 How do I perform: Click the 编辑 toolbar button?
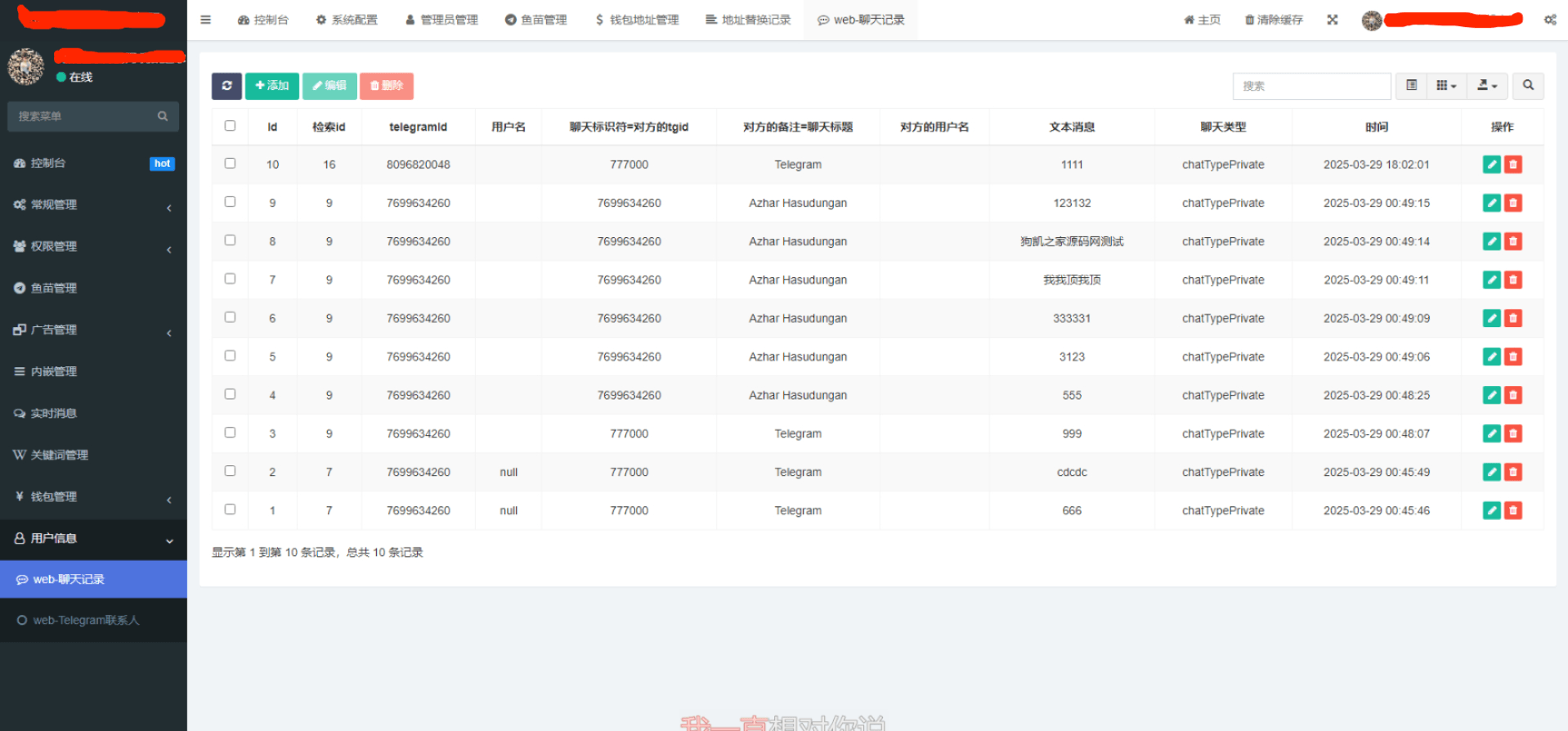tap(329, 86)
